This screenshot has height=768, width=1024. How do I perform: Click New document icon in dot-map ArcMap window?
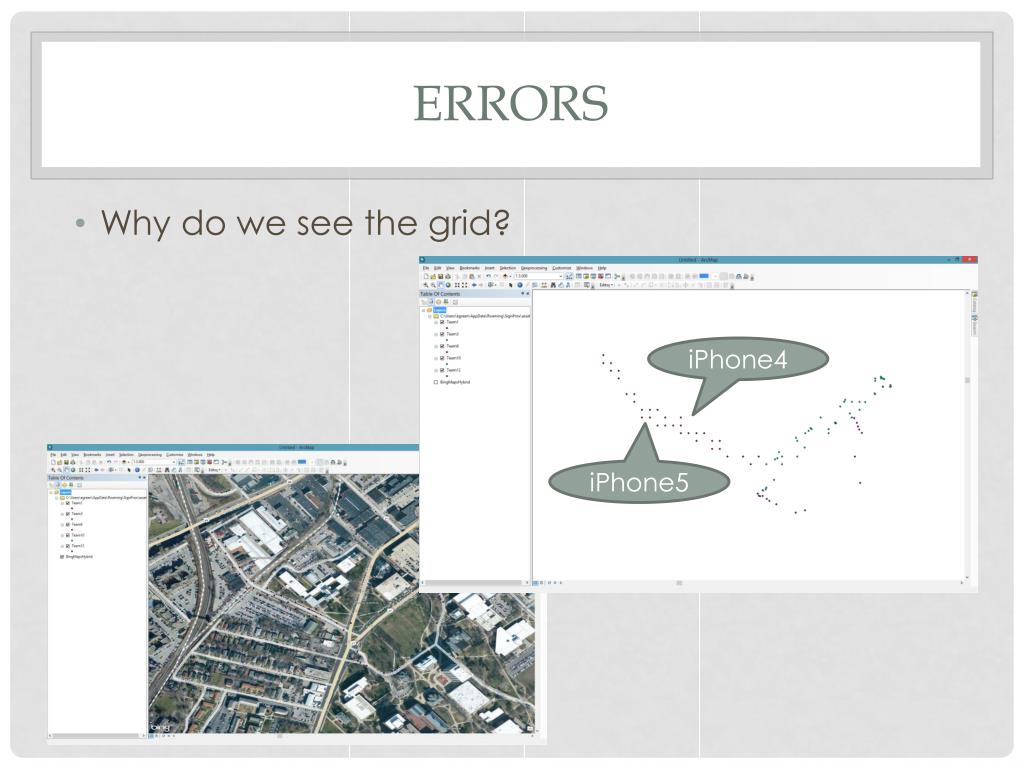coord(426,276)
